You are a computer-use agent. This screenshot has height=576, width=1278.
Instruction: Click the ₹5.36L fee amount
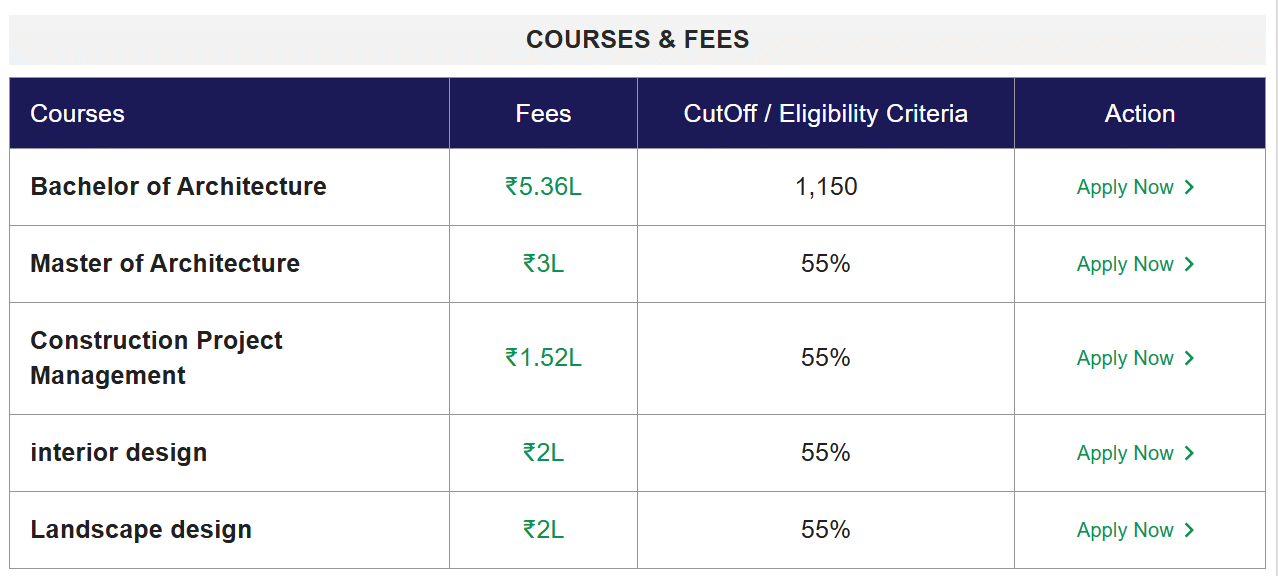pos(543,187)
